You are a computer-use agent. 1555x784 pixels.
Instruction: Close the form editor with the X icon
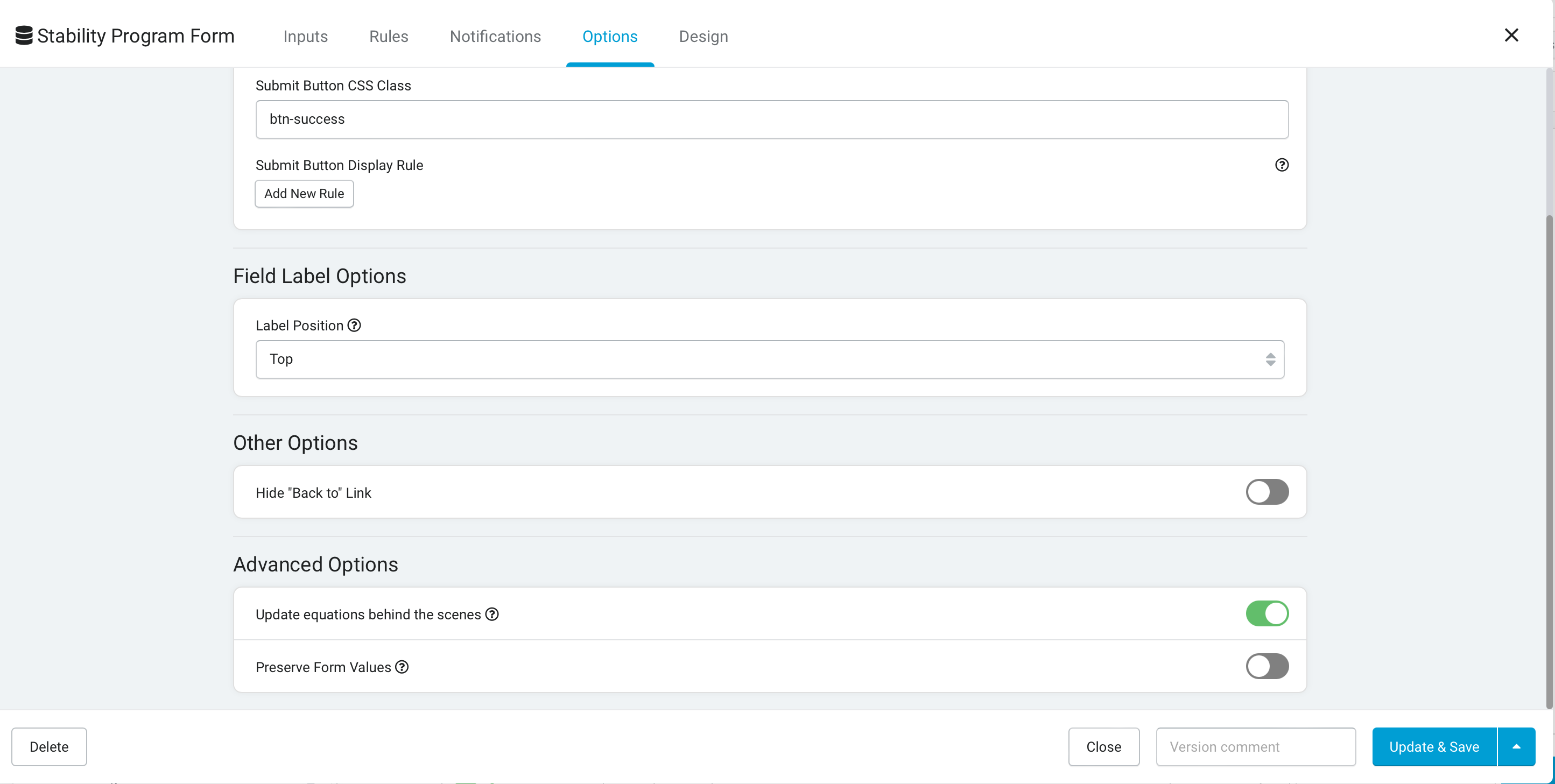1511,35
